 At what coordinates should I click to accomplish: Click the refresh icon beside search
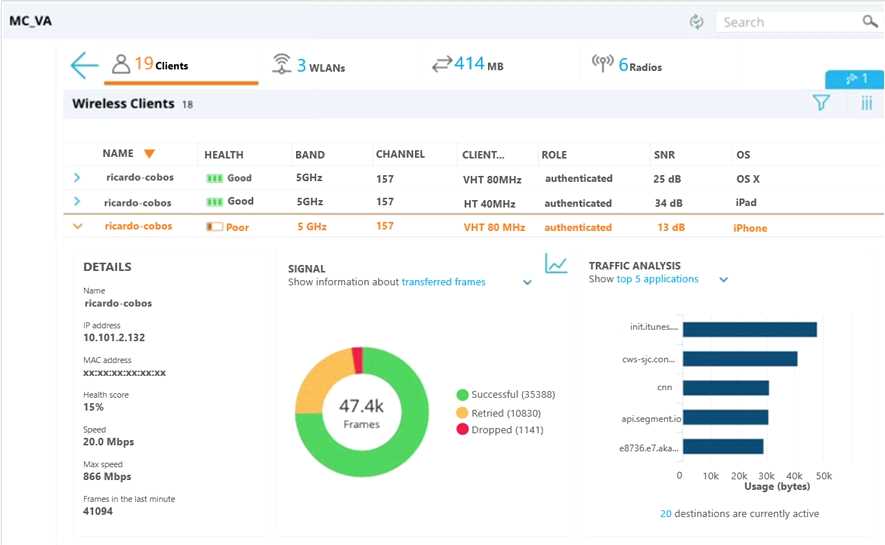tap(696, 22)
